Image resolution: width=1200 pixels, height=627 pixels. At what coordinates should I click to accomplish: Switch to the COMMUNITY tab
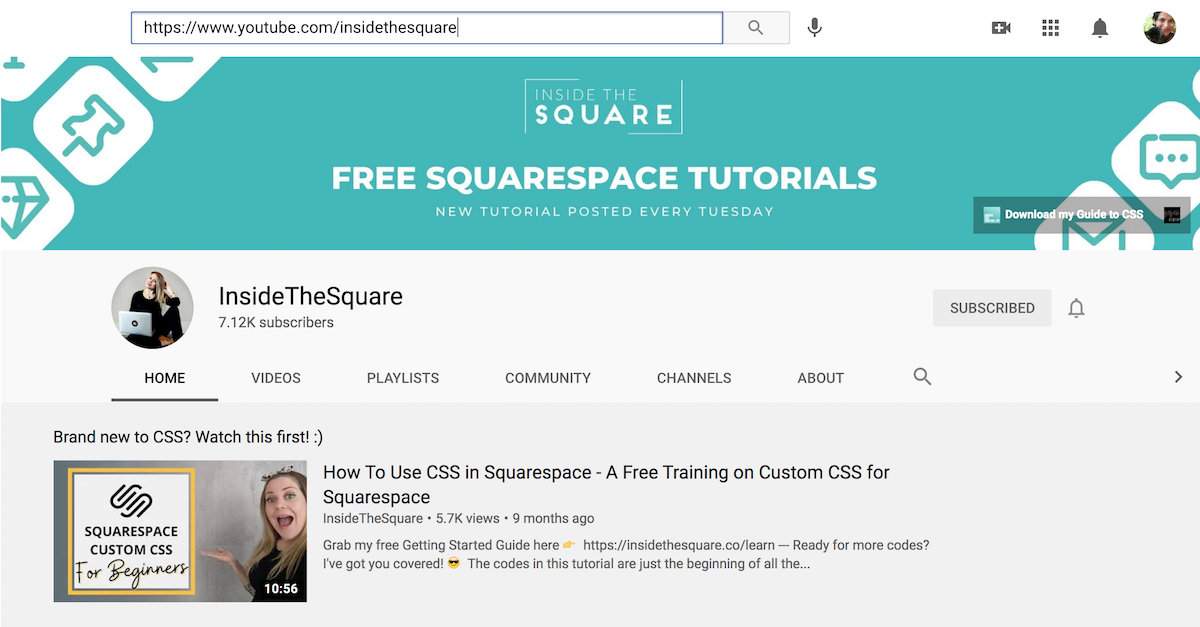tap(548, 378)
